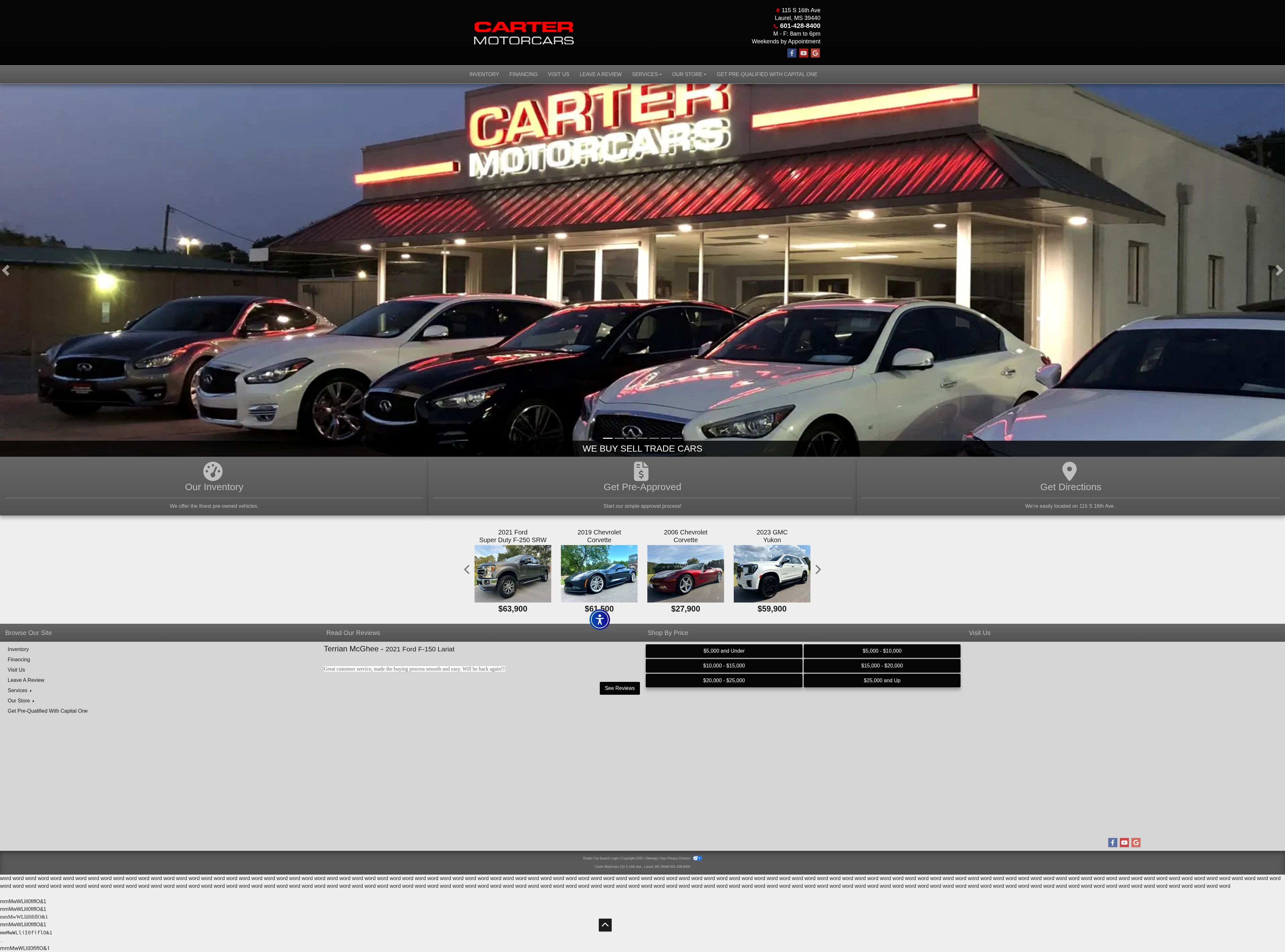Click the 601-428-8400 phone number in header
The image size is (1285, 952).
click(800, 26)
